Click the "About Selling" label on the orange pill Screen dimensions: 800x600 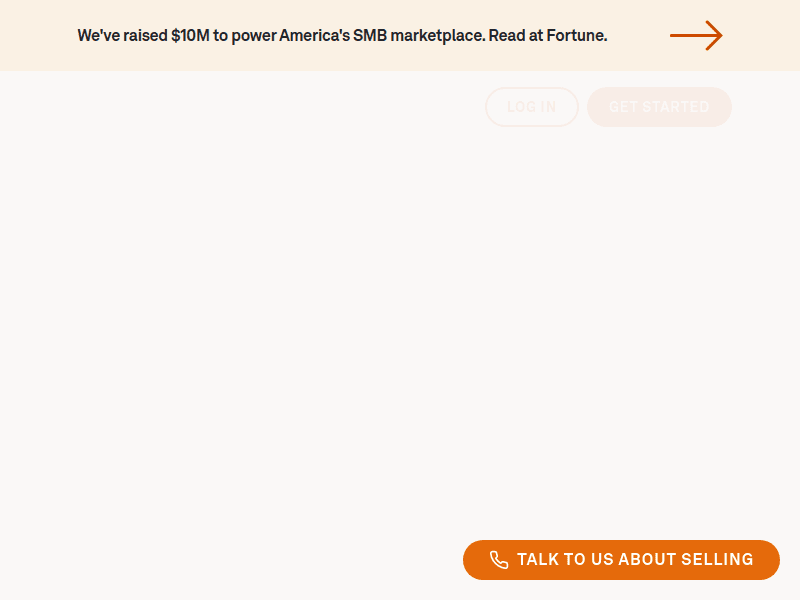pyautogui.click(x=685, y=560)
